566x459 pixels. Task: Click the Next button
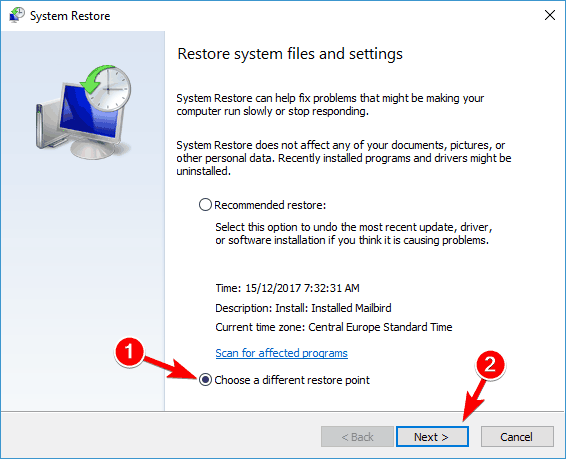coord(432,437)
